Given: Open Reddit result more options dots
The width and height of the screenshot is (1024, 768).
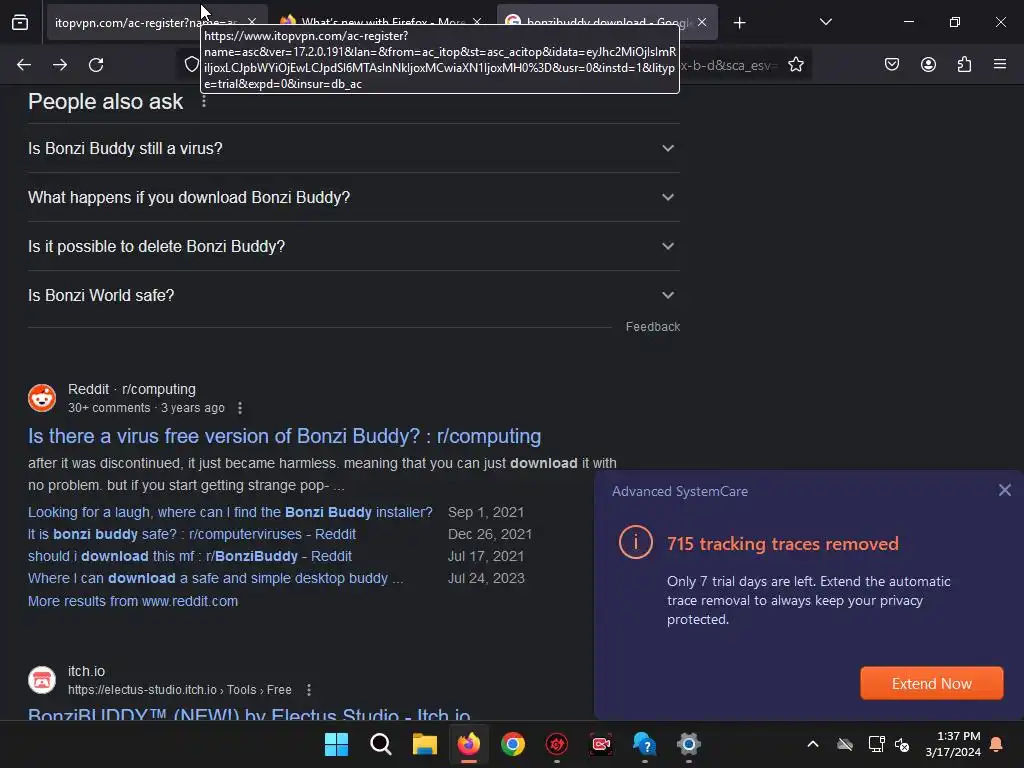Looking at the screenshot, I should click(240, 408).
